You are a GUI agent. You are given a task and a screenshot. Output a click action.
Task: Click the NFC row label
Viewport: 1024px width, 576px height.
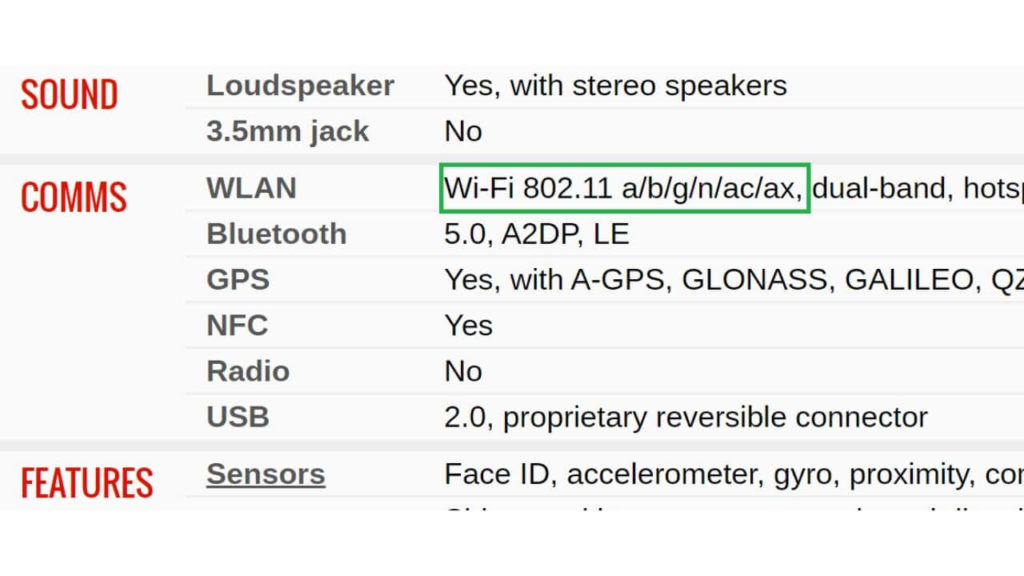coord(237,325)
